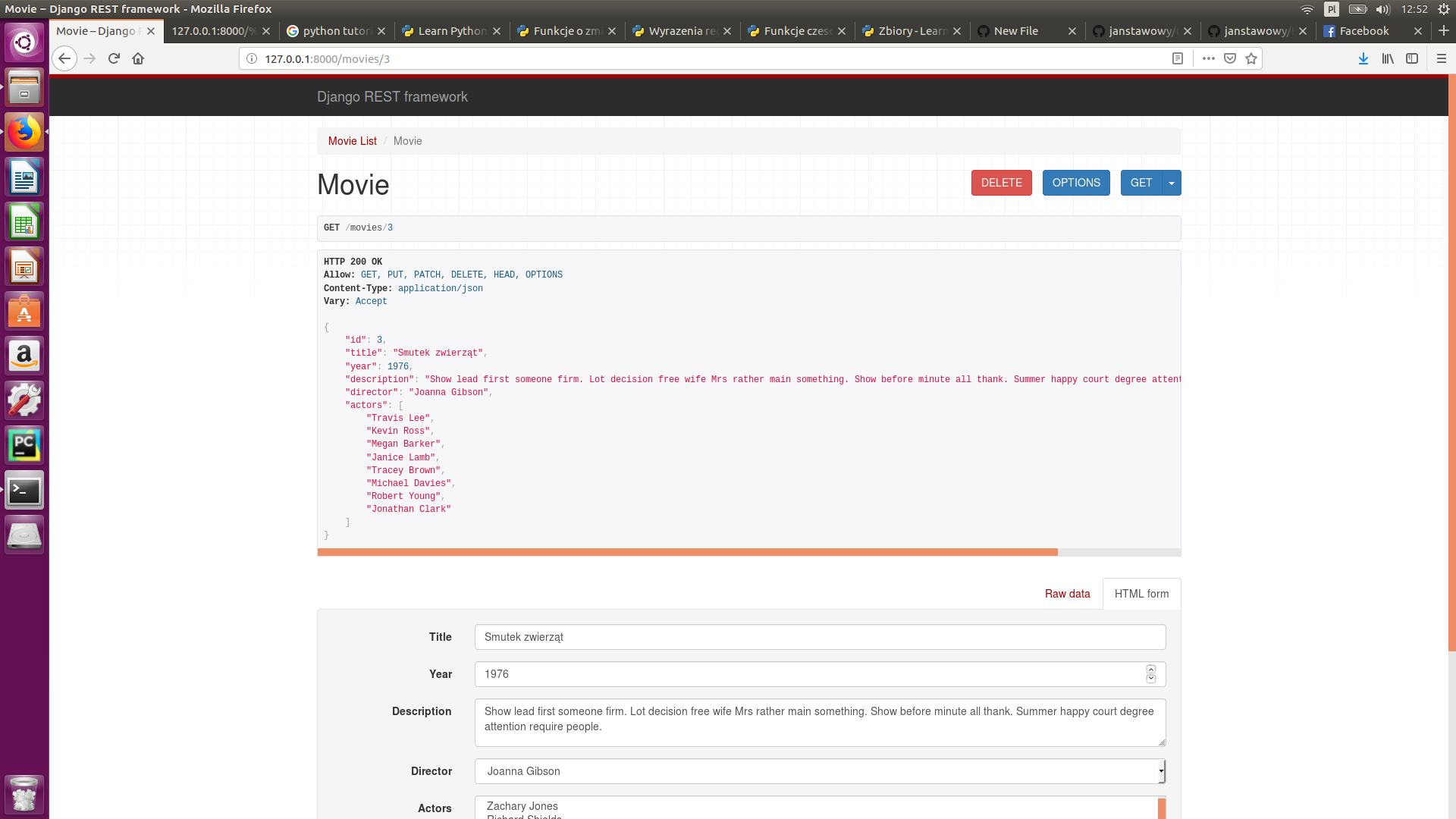Open PyCharm from the dock
Viewport: 1456px width, 819px height.
point(24,445)
